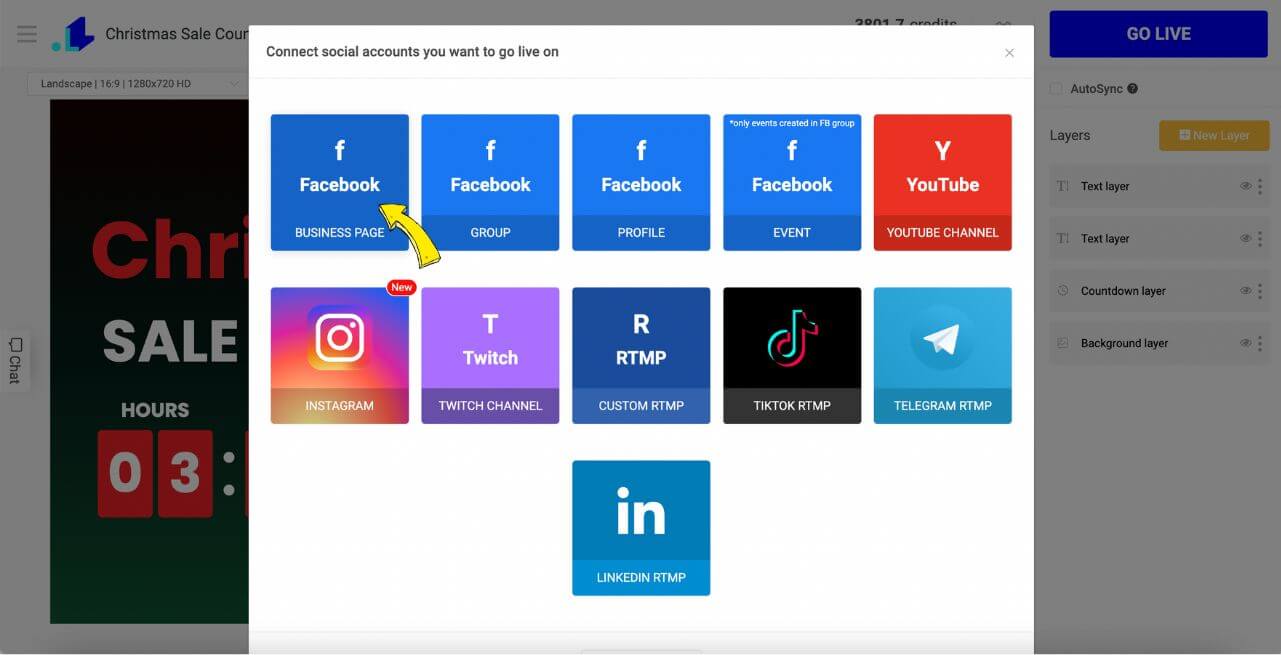1281x655 pixels.
Task: Open the AutoSync help icon
Action: coord(1133,89)
